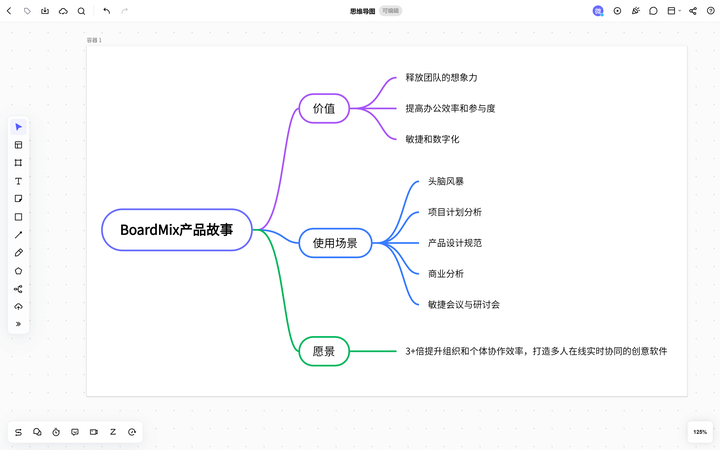Click the 头脑风暴 leaf text
Image resolution: width=720 pixels, height=450 pixels.
click(446, 181)
